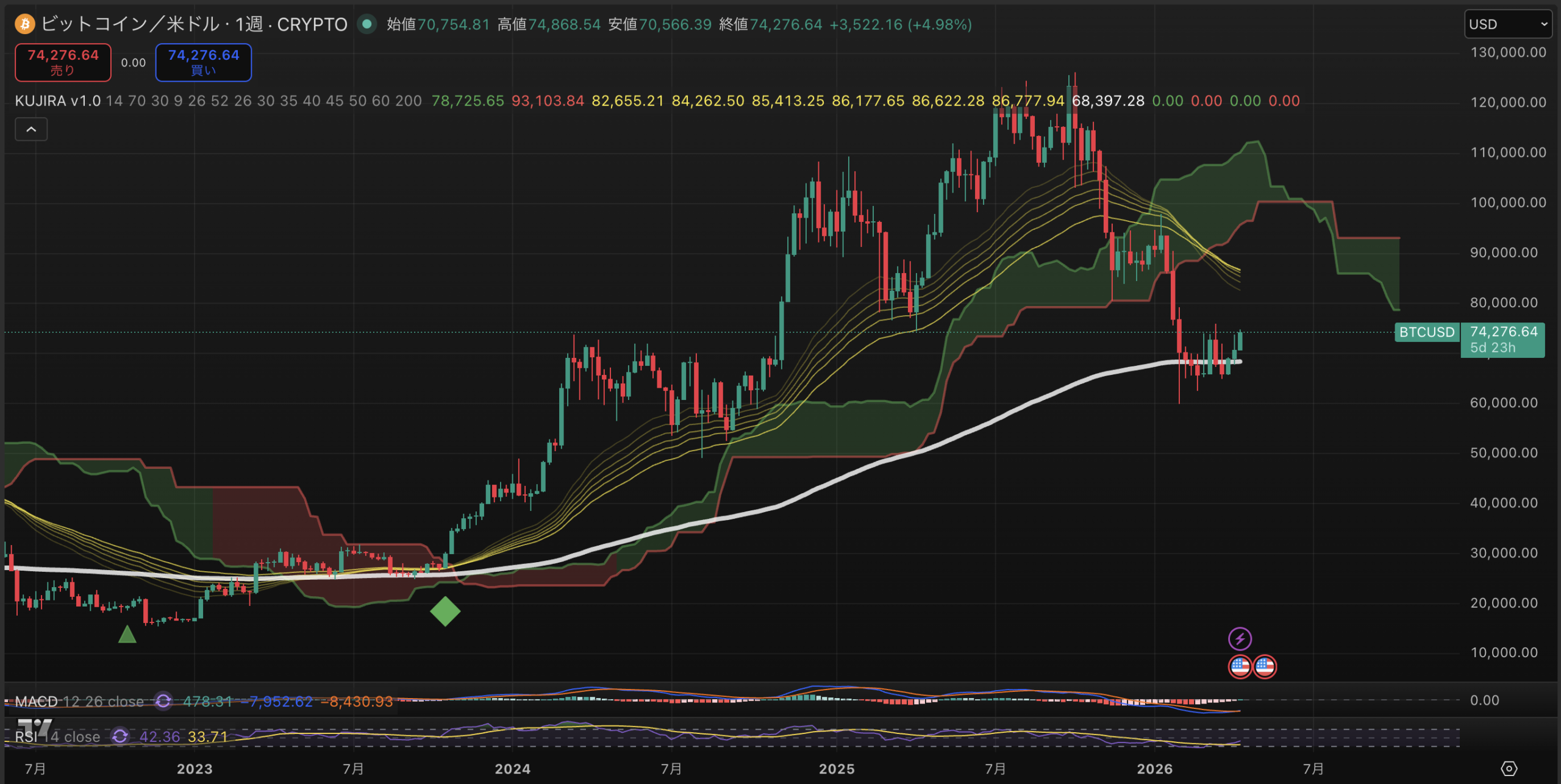The width and height of the screenshot is (1561, 784).
Task: Open the purple lightning event marker
Action: [1240, 639]
